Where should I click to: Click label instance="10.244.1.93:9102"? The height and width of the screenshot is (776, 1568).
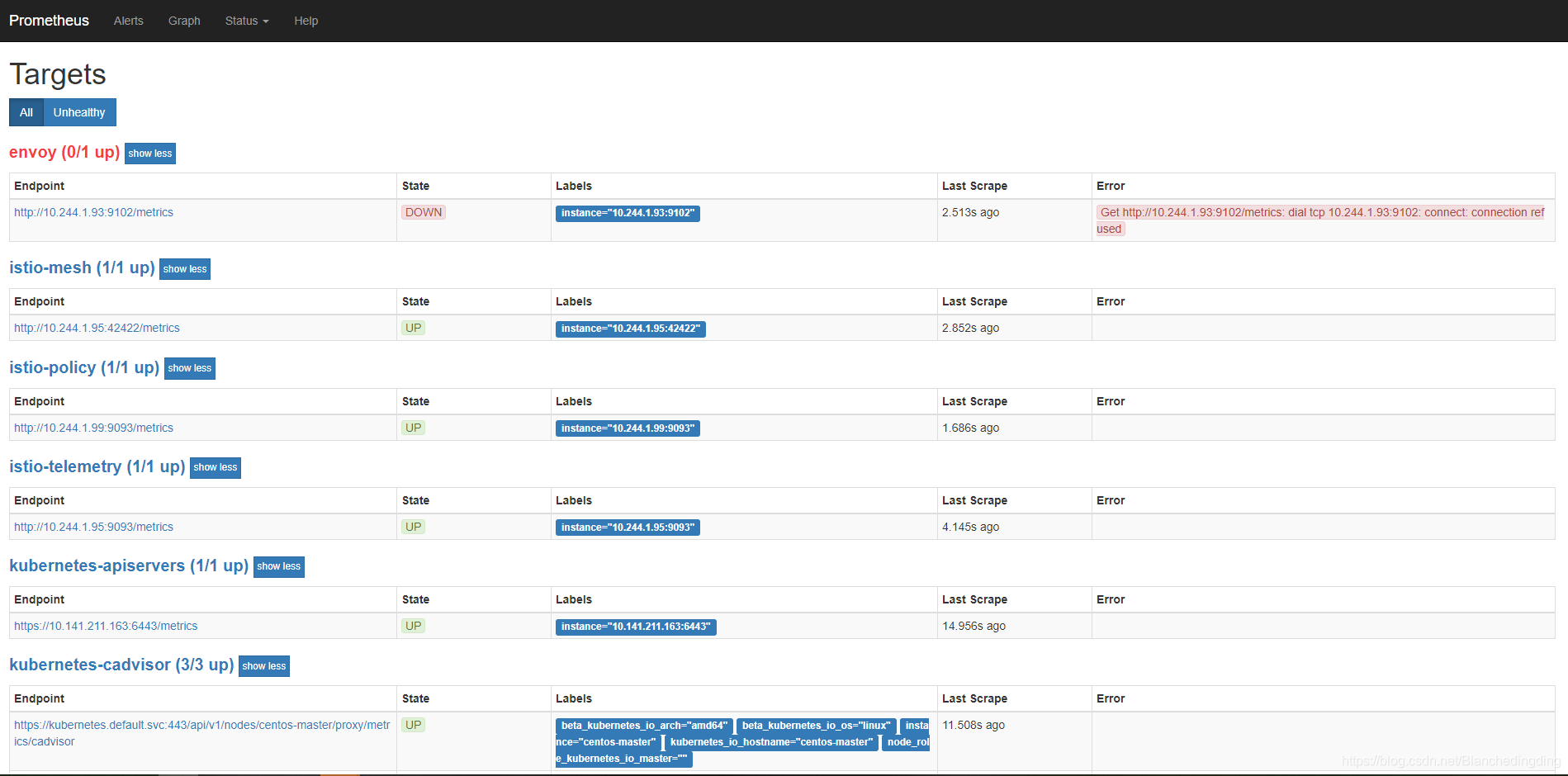[628, 213]
